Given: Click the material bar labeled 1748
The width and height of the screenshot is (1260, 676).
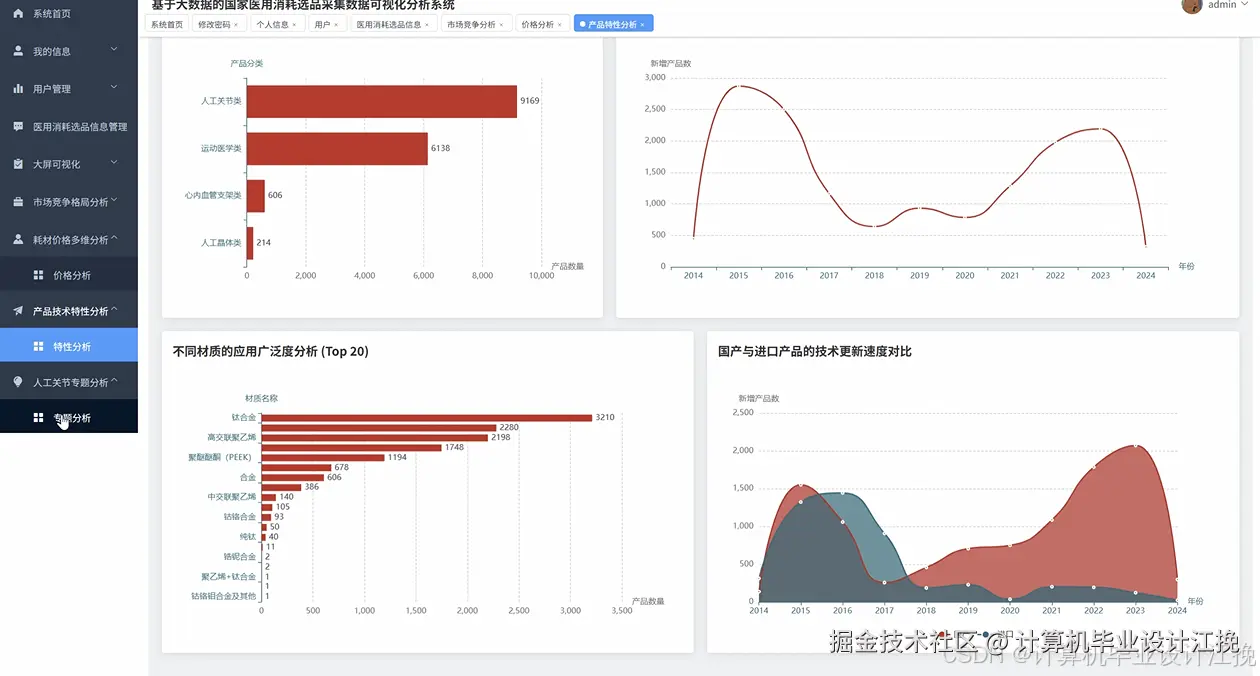Looking at the screenshot, I should coord(352,447).
